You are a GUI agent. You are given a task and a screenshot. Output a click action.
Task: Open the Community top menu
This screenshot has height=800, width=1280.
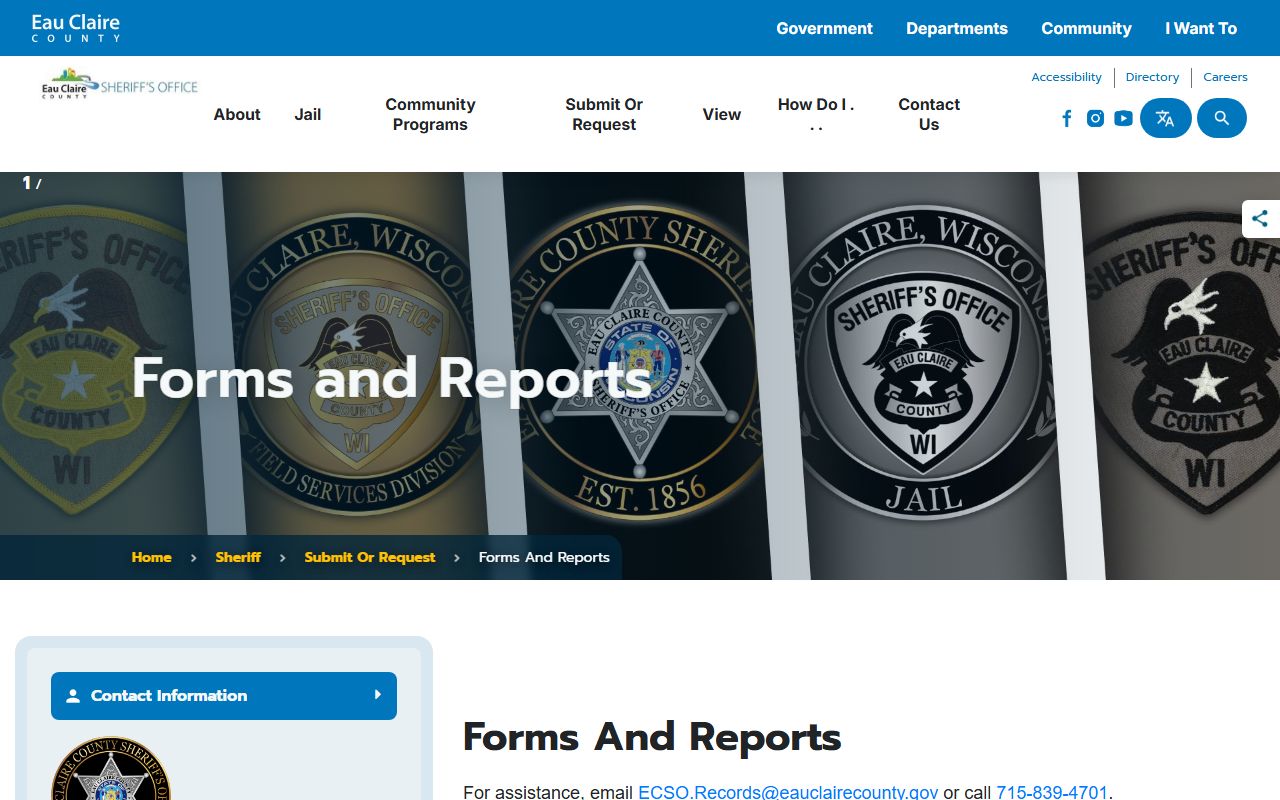1086,28
